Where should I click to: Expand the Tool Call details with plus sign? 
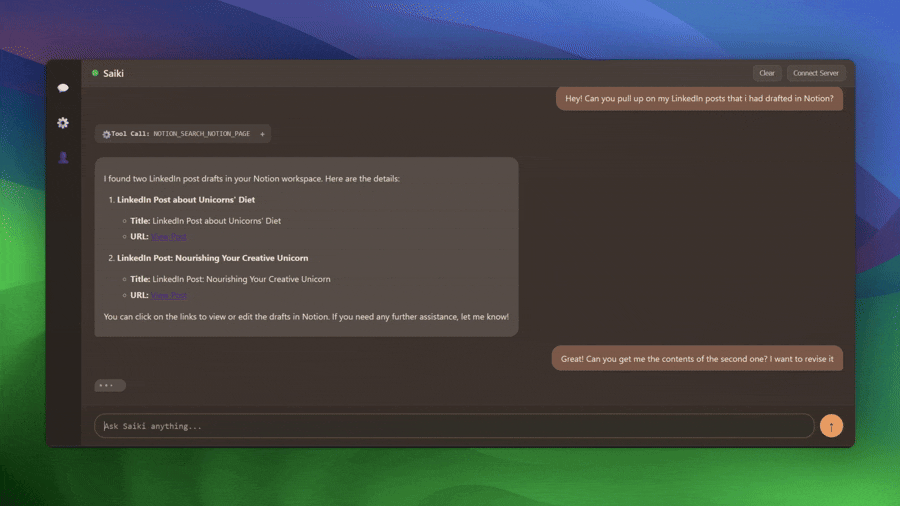point(262,134)
